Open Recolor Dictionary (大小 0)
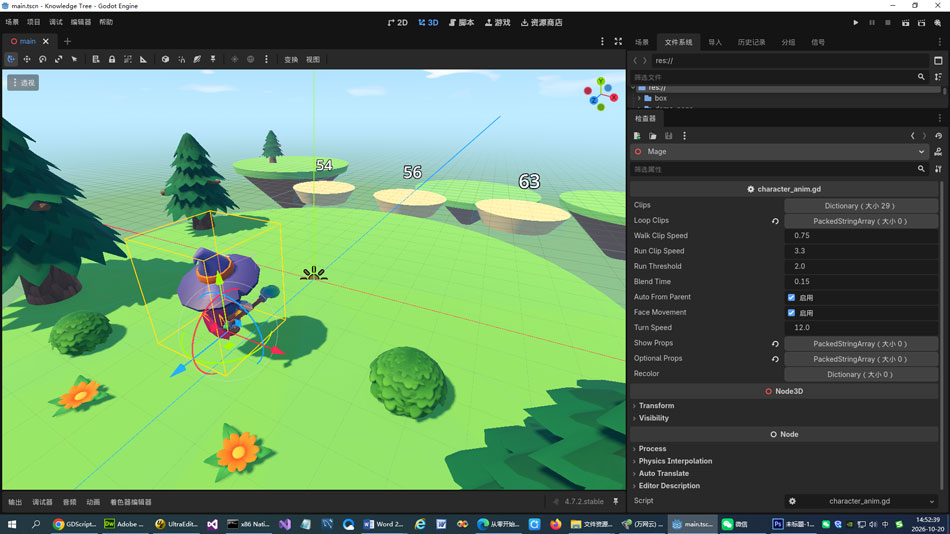This screenshot has height=534, width=950. point(860,375)
